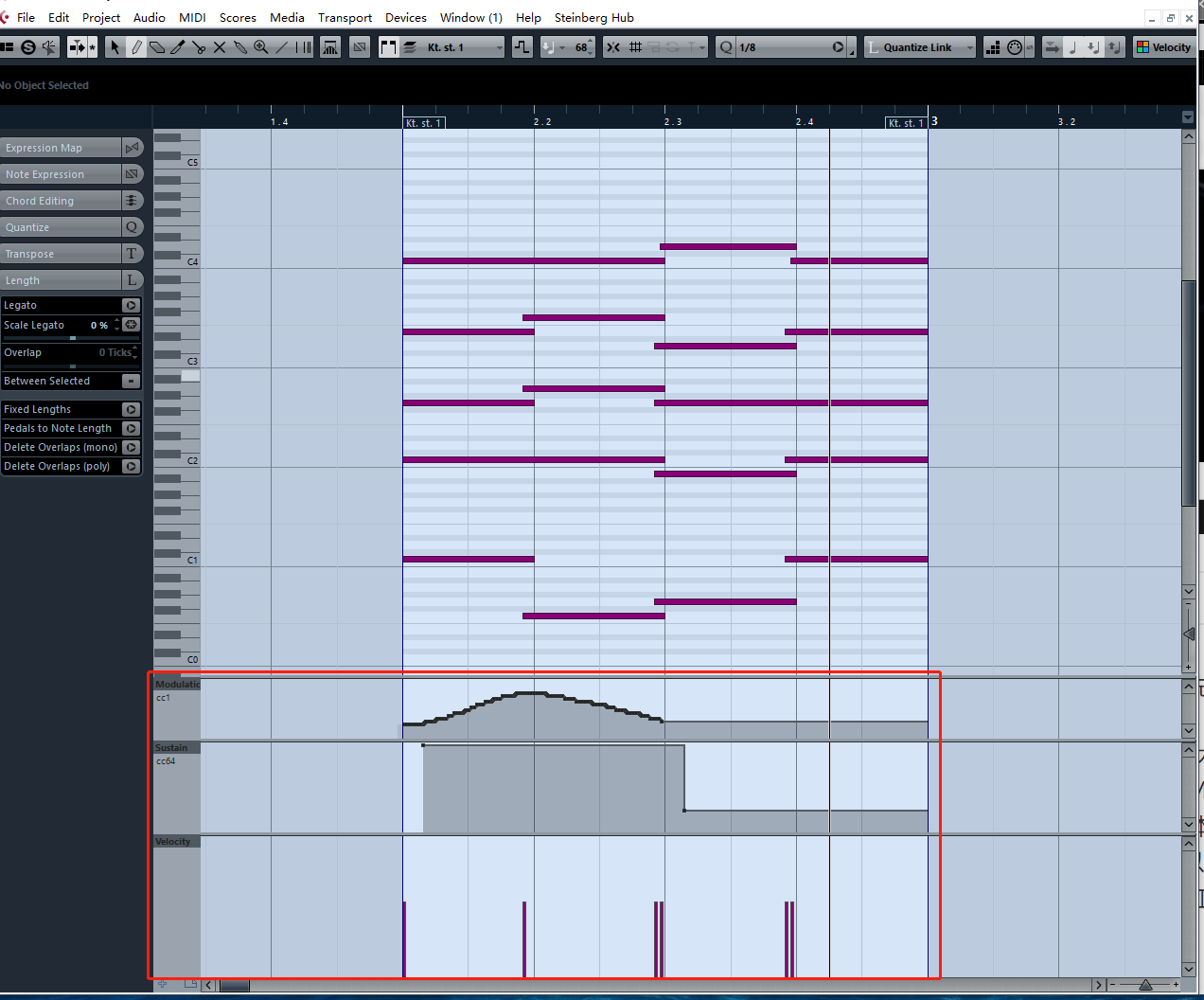Toggle Auto-Scroll button
The height and width of the screenshot is (1000, 1204).
[77, 46]
